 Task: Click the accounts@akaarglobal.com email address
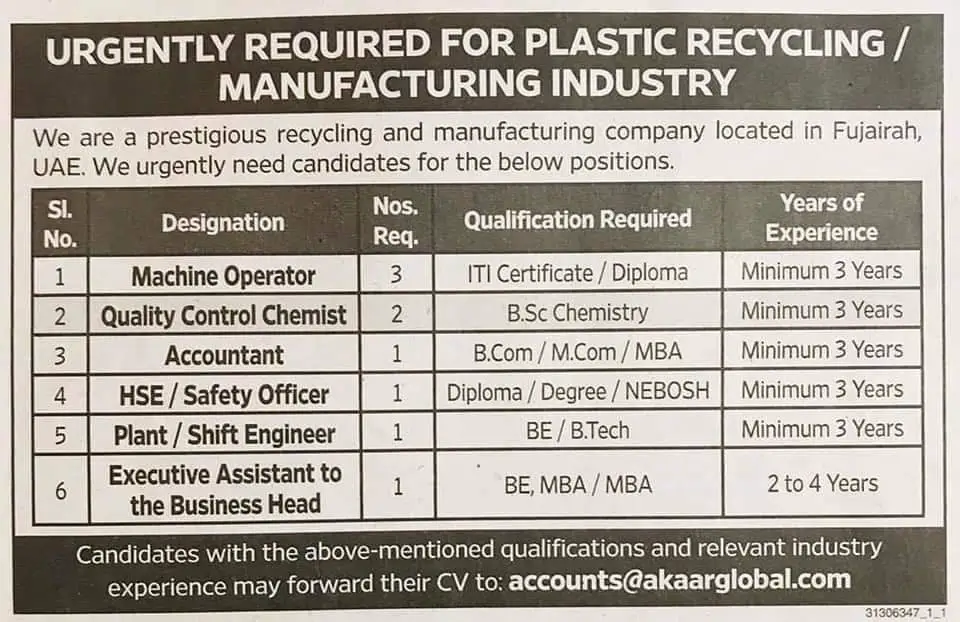coord(679,580)
